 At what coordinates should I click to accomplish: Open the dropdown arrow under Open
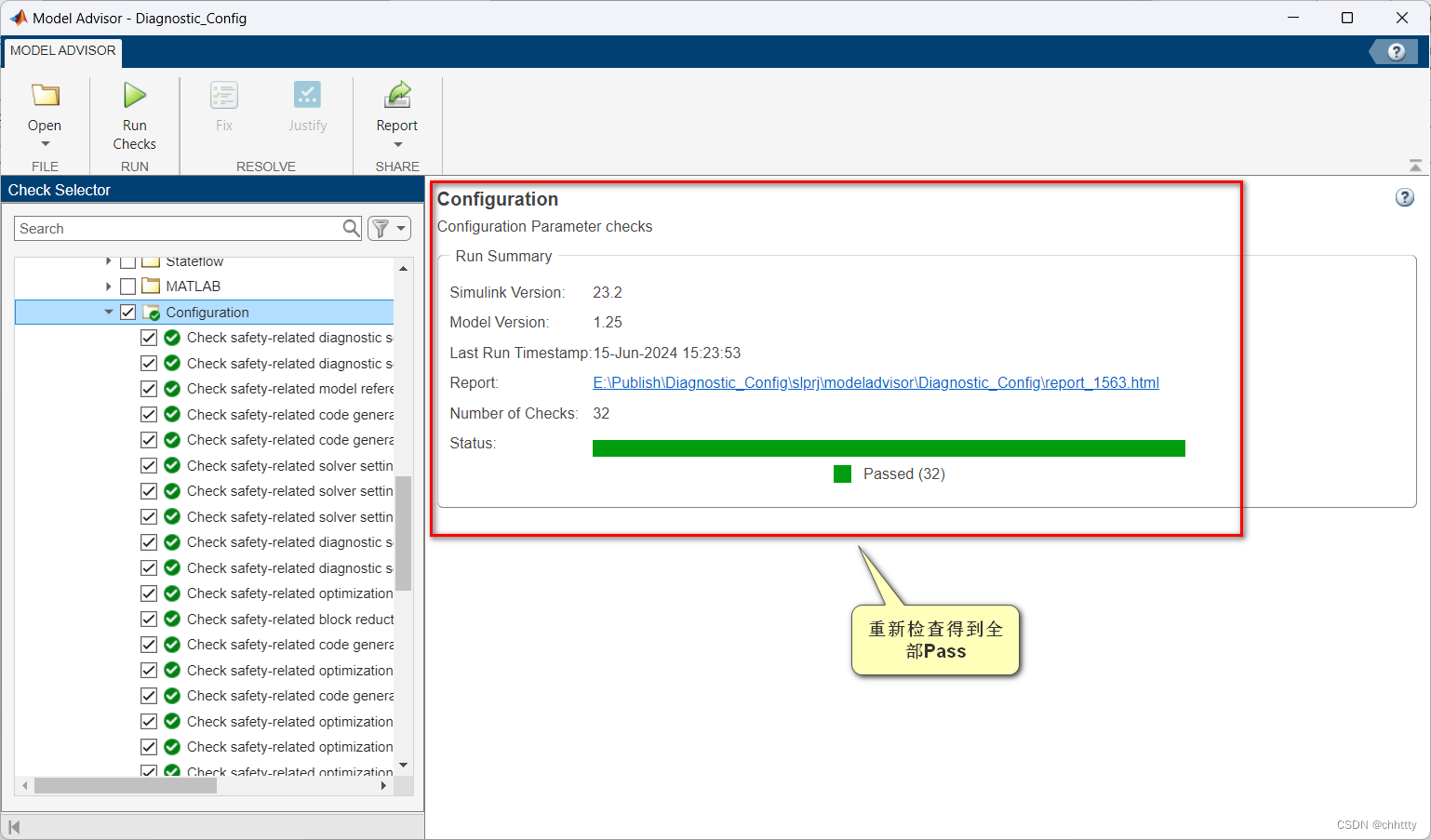tap(45, 144)
